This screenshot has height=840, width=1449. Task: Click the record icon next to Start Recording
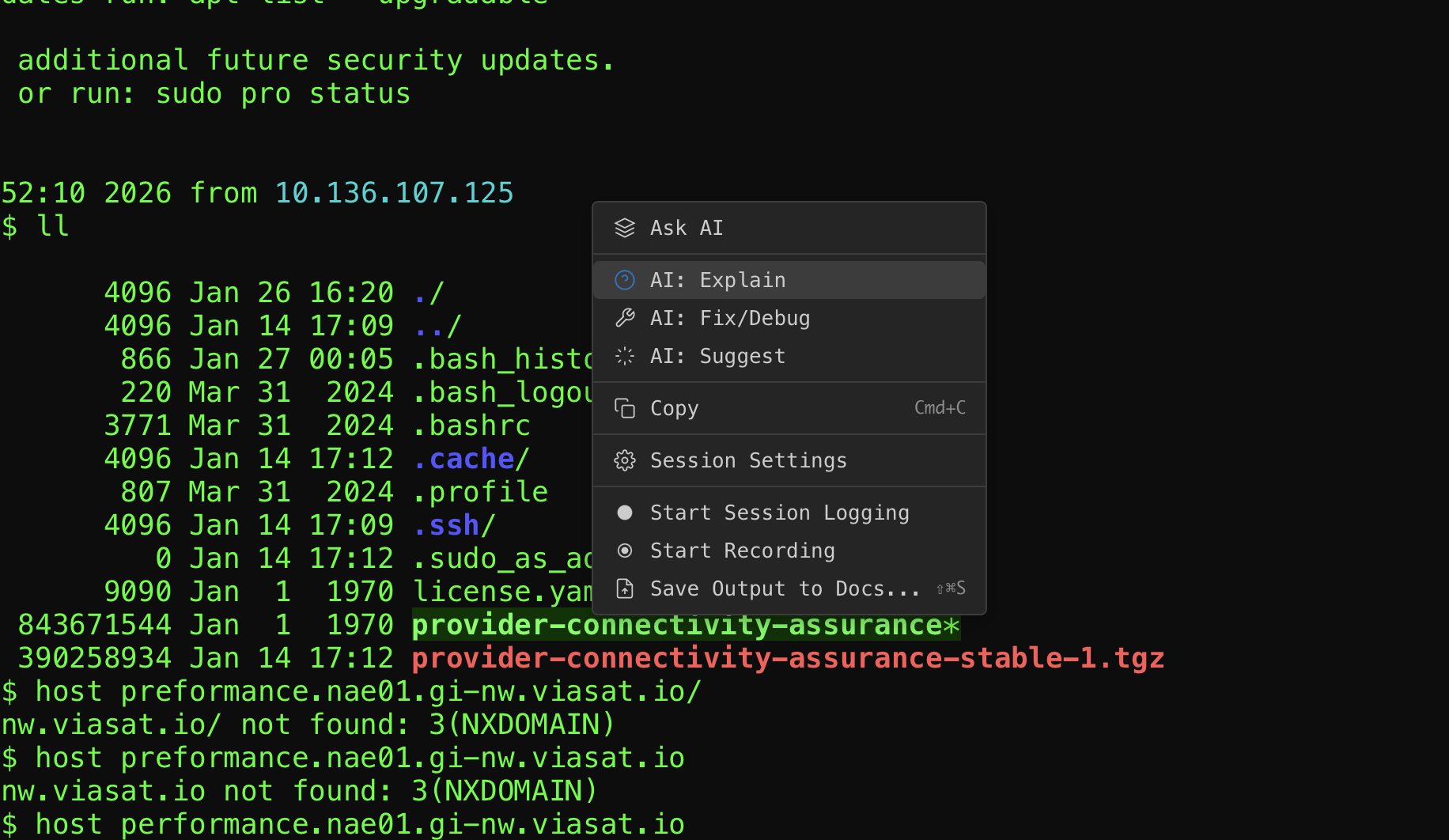click(x=625, y=550)
